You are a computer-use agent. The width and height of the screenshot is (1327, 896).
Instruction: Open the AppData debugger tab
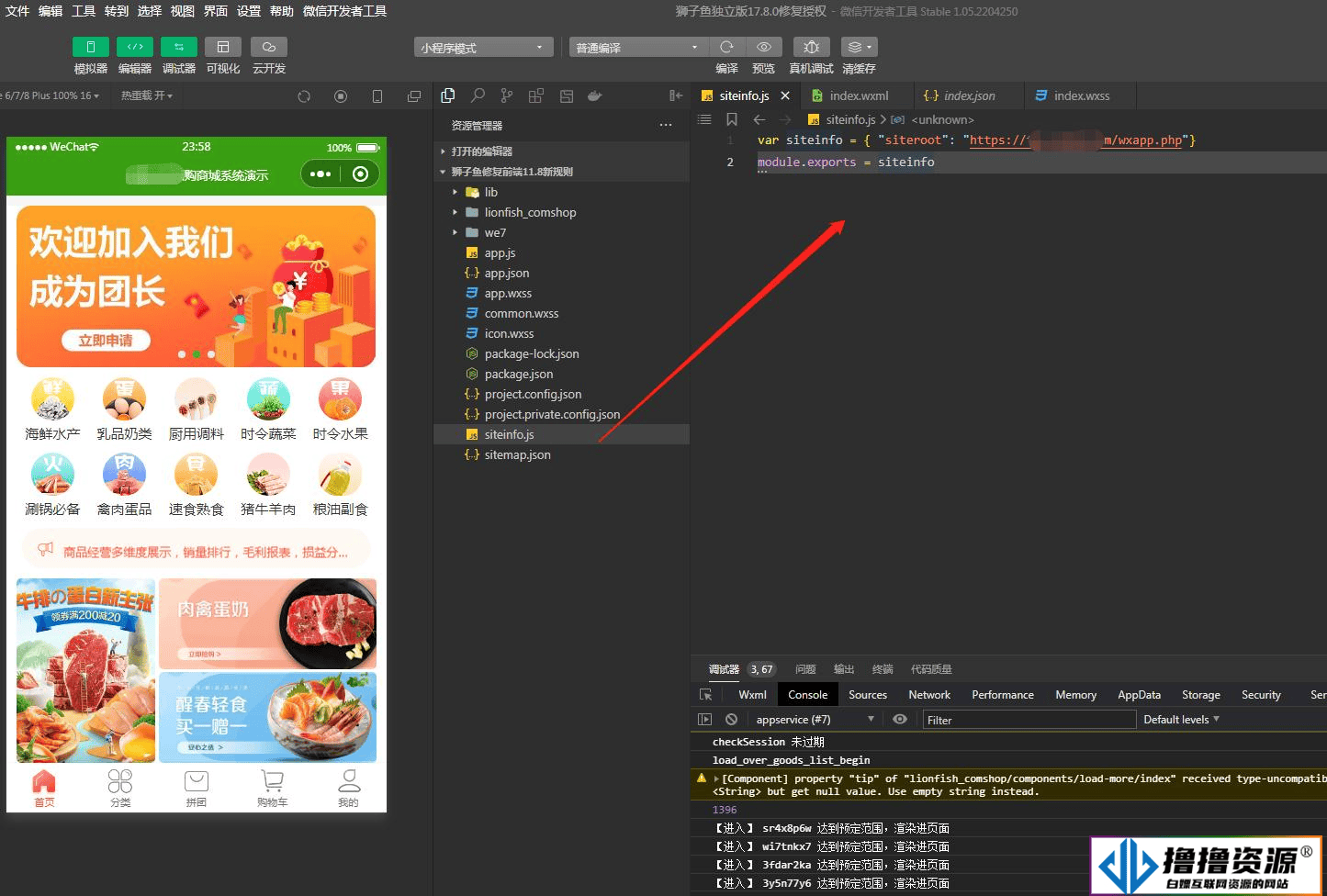(1139, 695)
